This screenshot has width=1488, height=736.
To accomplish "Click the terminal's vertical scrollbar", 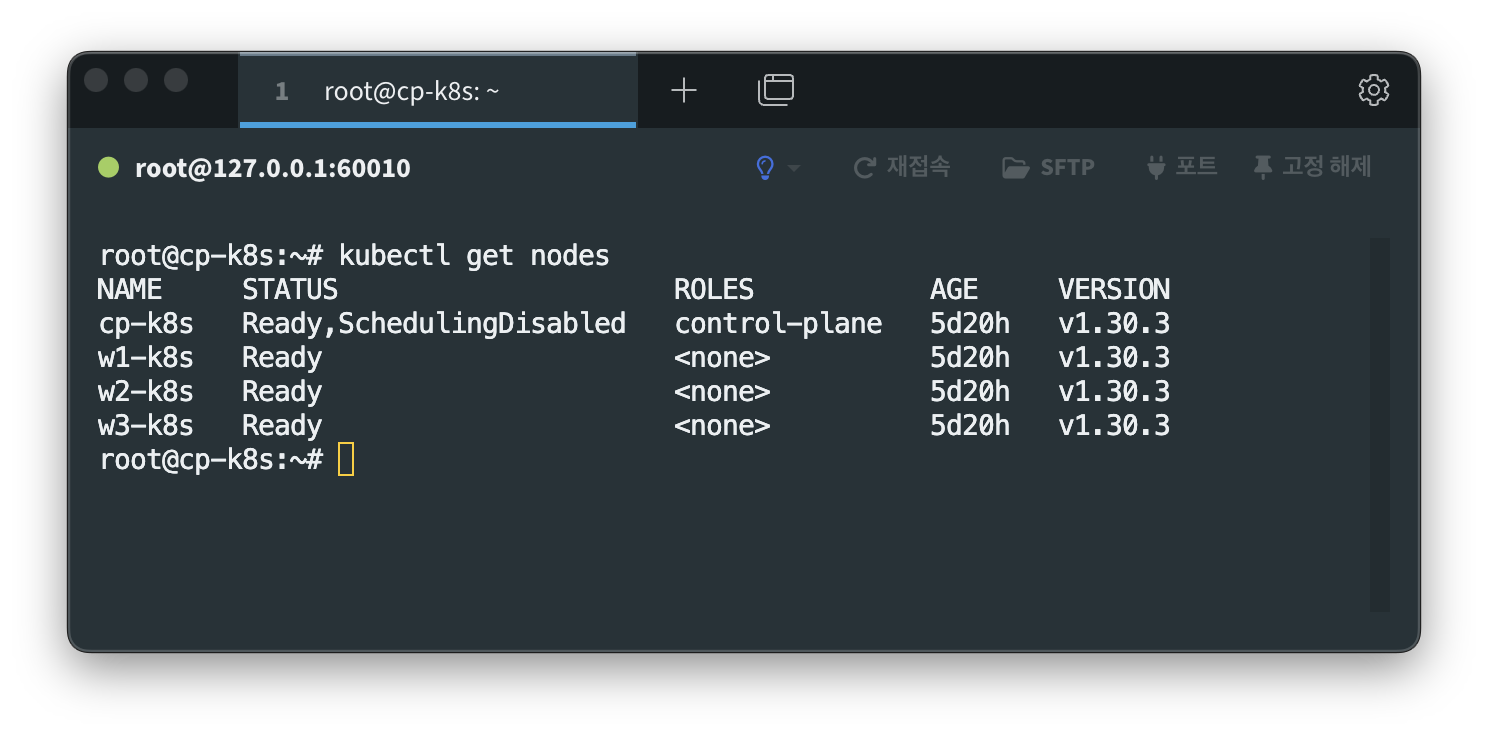I will tap(1379, 424).
